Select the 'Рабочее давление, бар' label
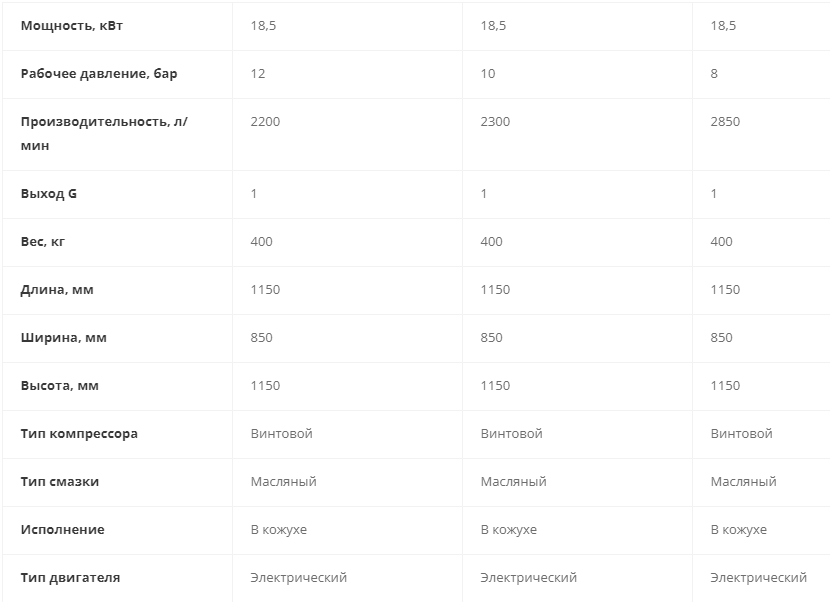Screen dimensions: 830x602 pos(99,74)
